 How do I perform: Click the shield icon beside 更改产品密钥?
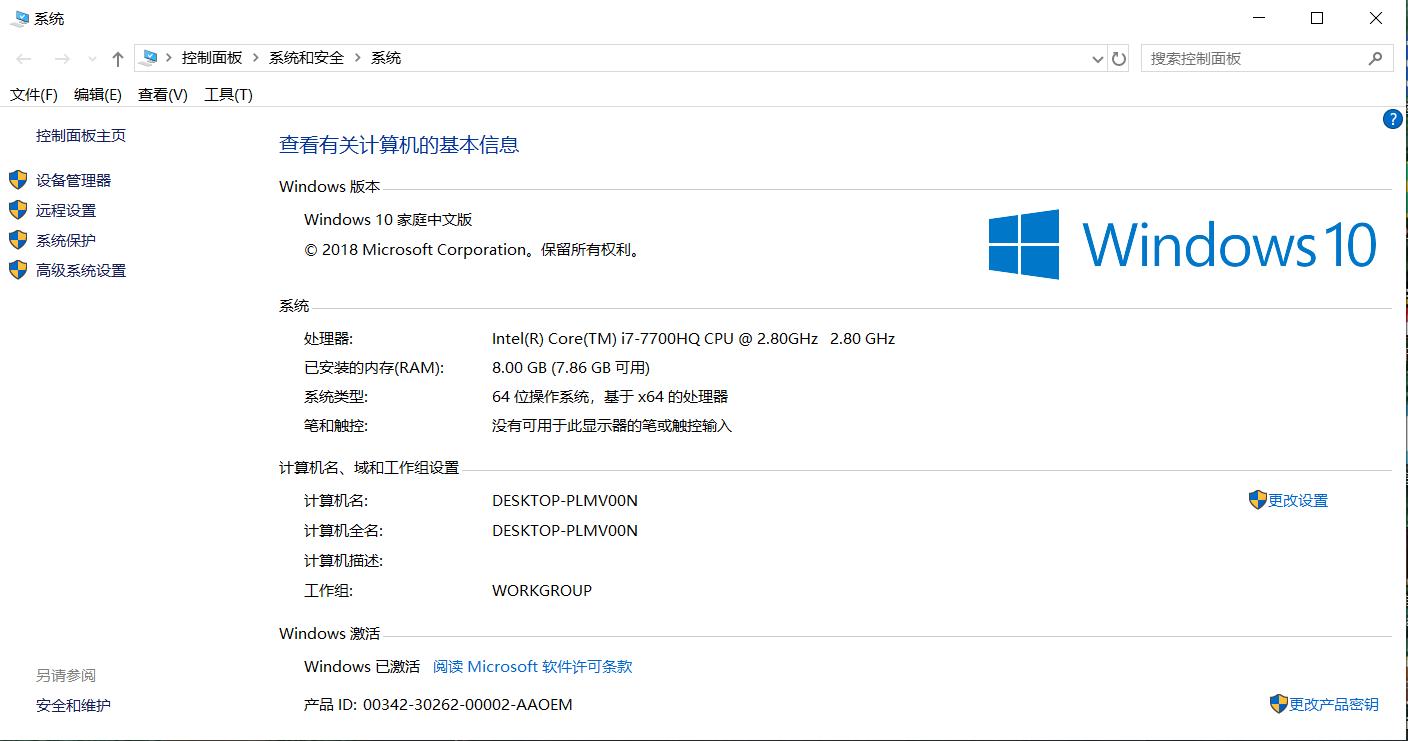pyautogui.click(x=1277, y=703)
